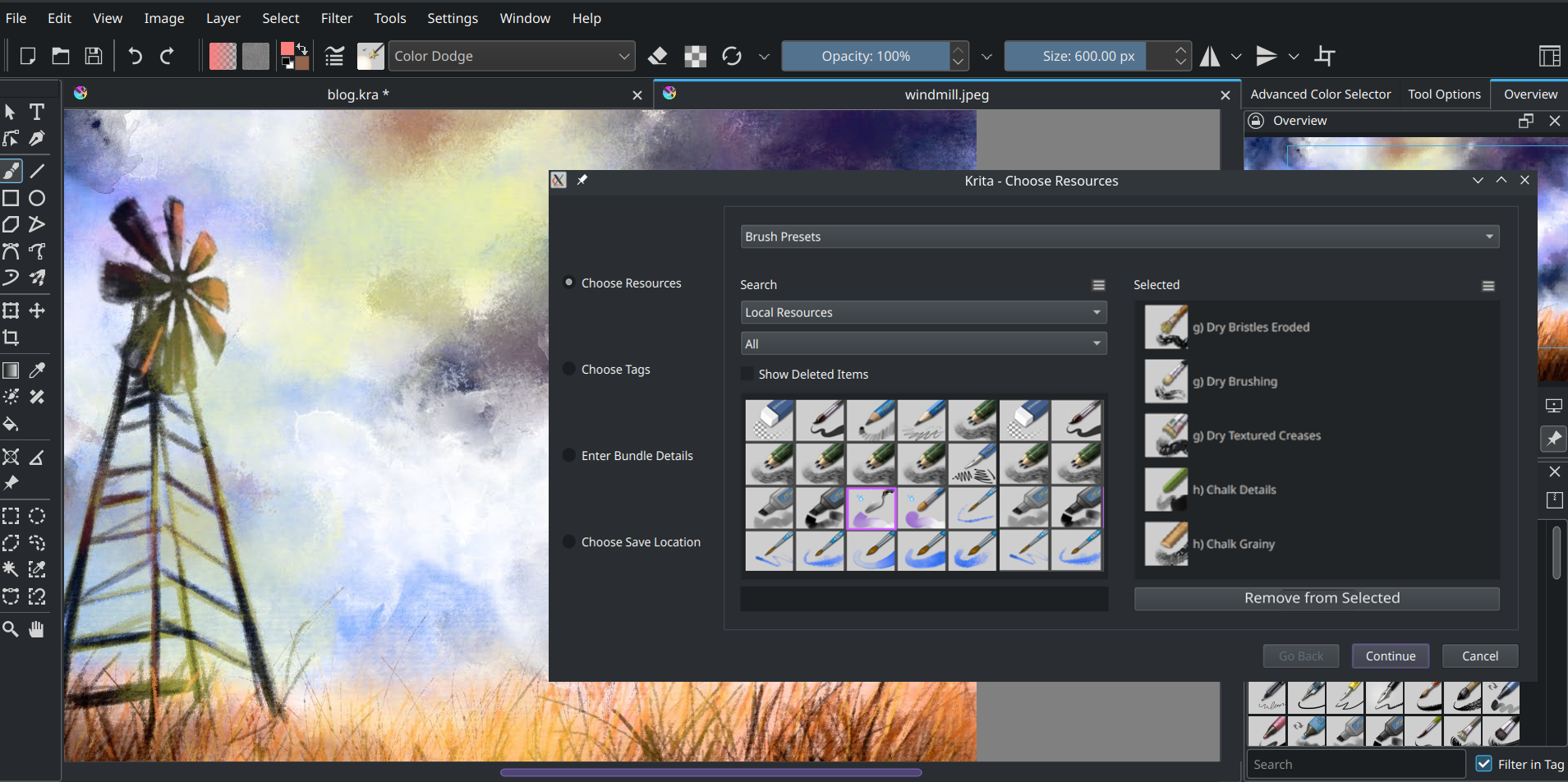Open Color Dodge blending mode dropdown
1568x782 pixels.
(x=512, y=56)
